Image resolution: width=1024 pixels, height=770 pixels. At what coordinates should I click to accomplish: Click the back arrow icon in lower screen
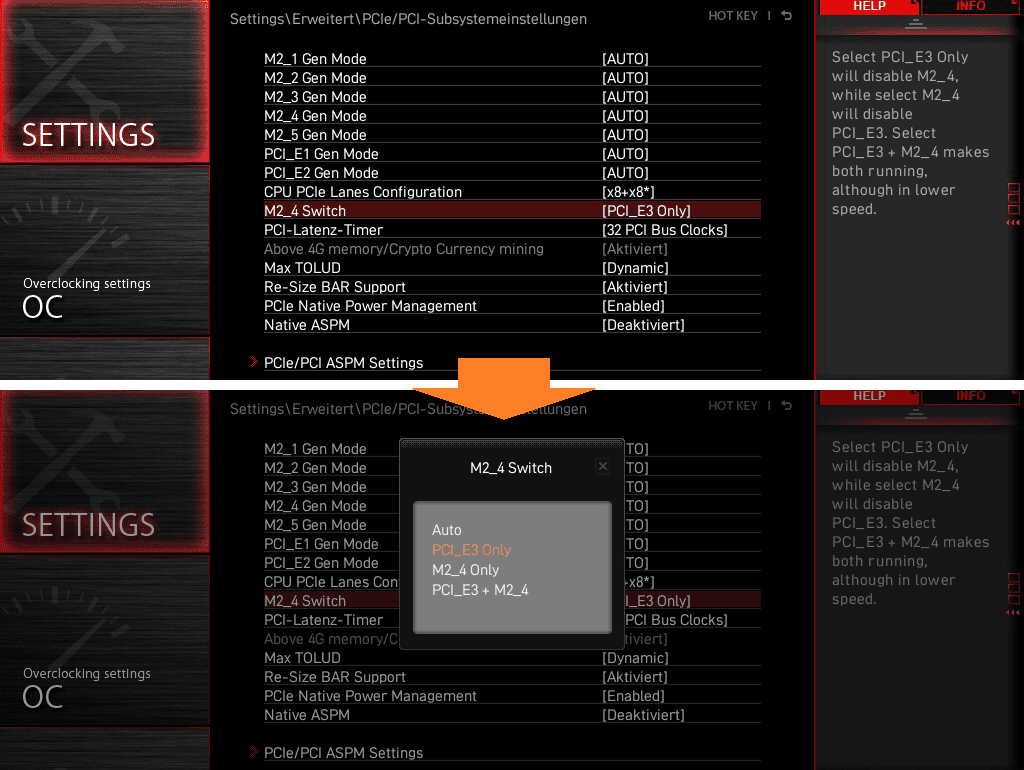point(787,405)
